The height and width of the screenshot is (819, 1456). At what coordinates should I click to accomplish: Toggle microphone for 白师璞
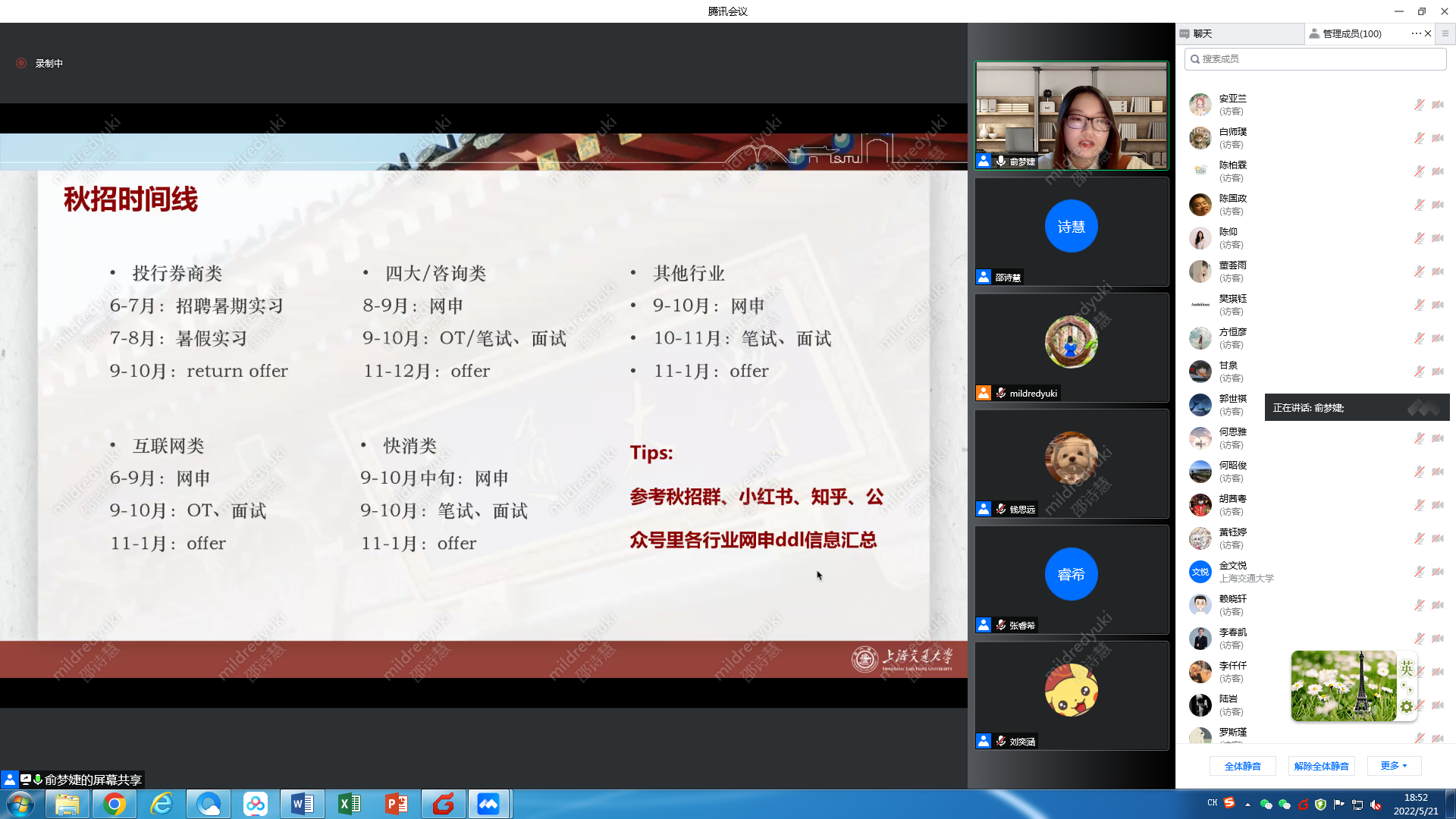(1419, 138)
